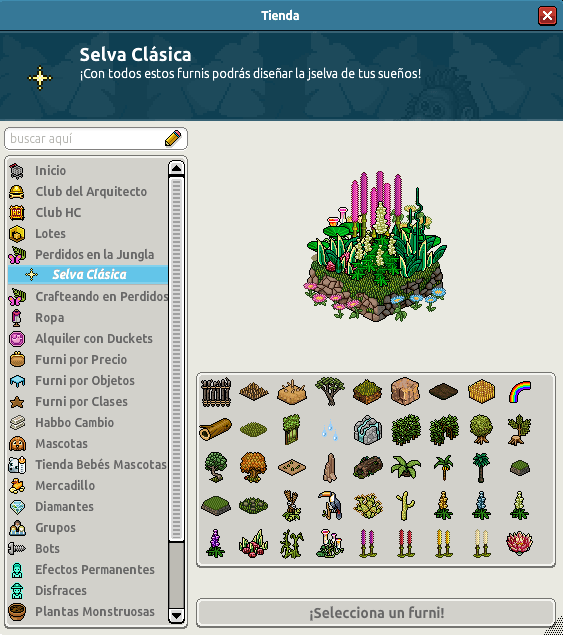Select the Selva Clásica subcategory
The image size is (563, 635).
point(88,275)
